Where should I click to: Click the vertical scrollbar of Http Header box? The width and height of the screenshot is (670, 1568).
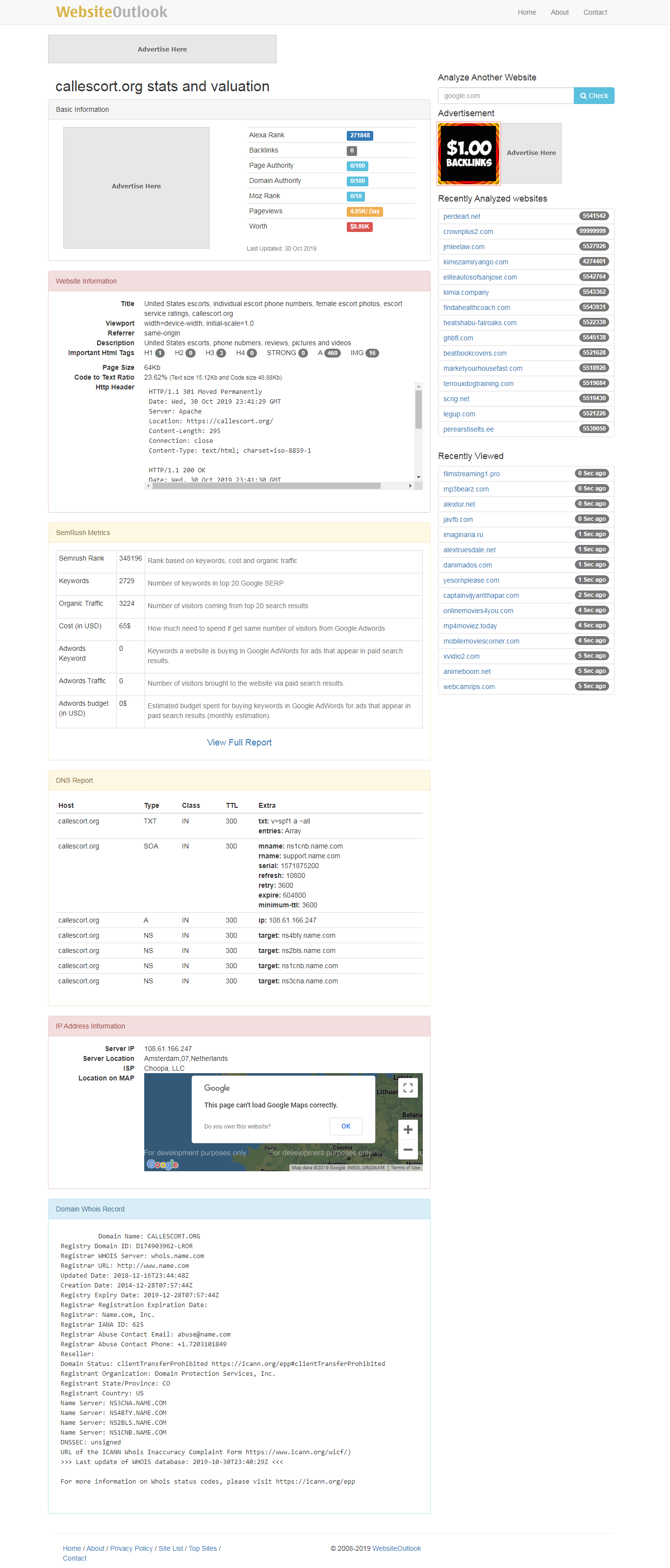pyautogui.click(x=418, y=410)
